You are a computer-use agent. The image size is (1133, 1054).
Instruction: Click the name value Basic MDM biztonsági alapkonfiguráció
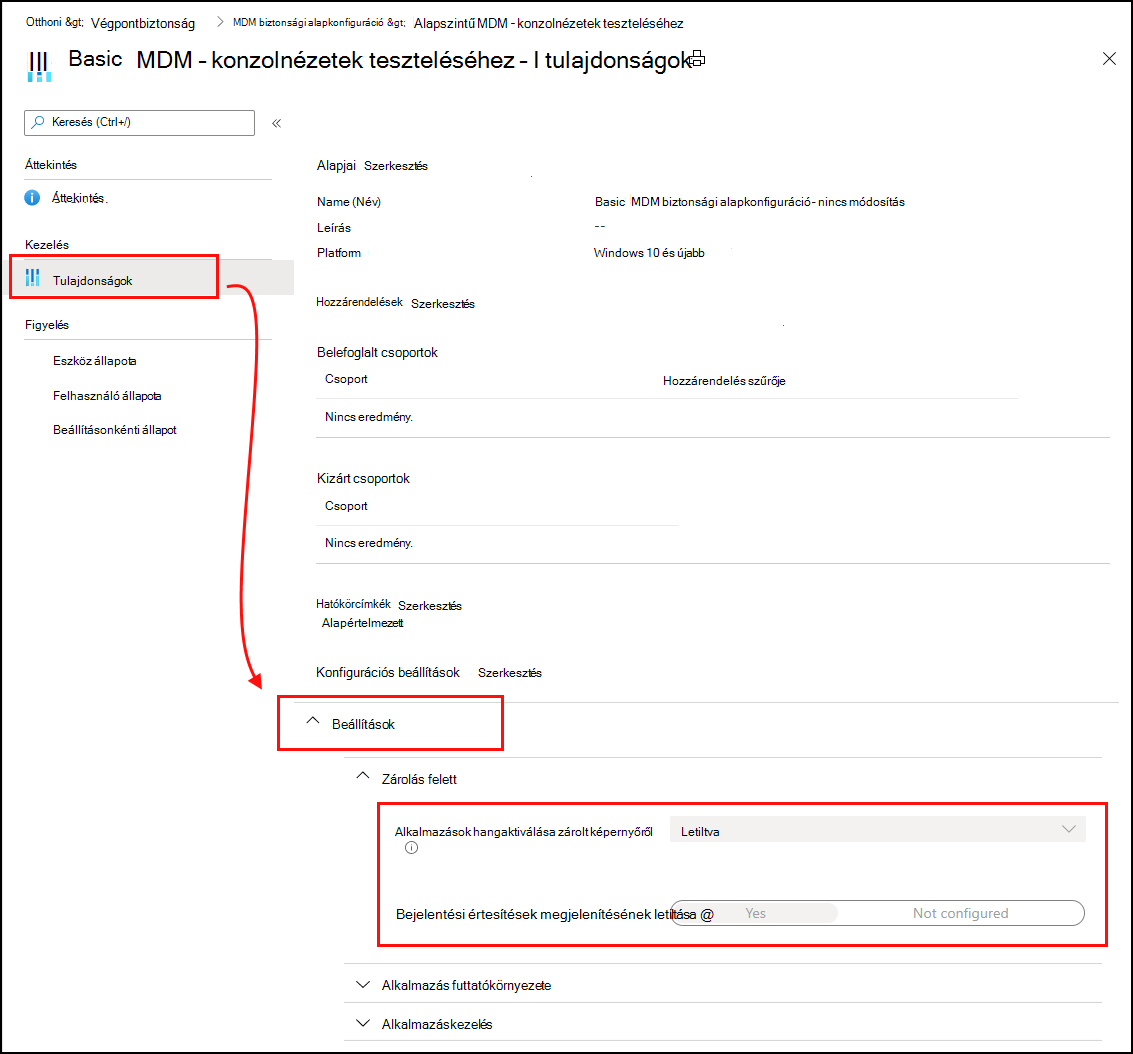tap(749, 202)
